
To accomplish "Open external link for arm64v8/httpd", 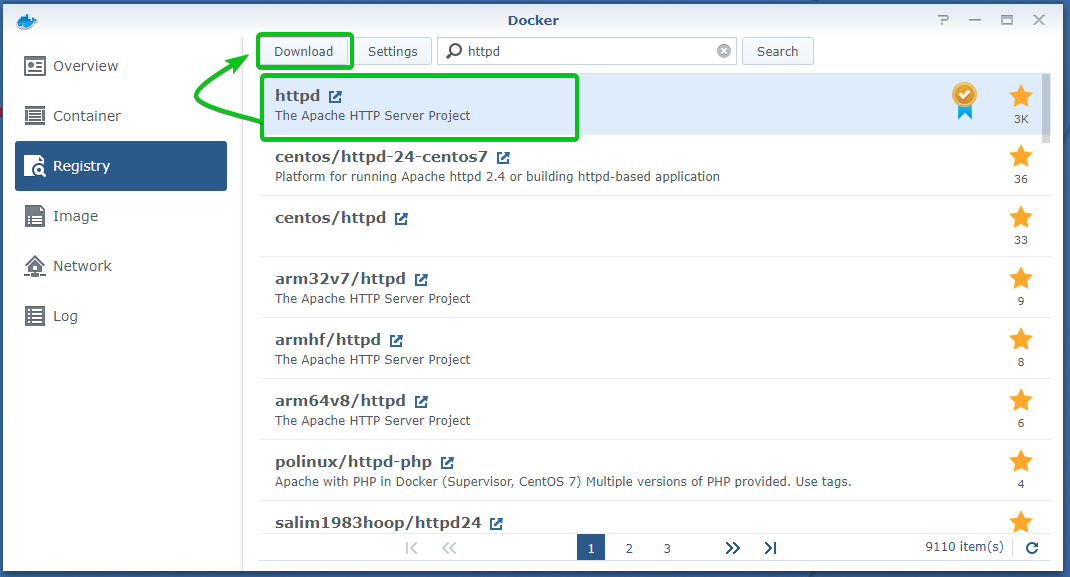I will pyautogui.click(x=421, y=401).
